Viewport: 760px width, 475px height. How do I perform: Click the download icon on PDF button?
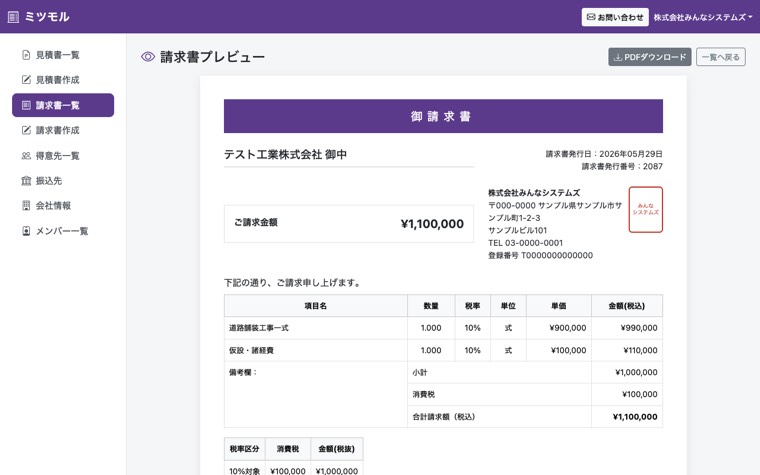tap(618, 57)
